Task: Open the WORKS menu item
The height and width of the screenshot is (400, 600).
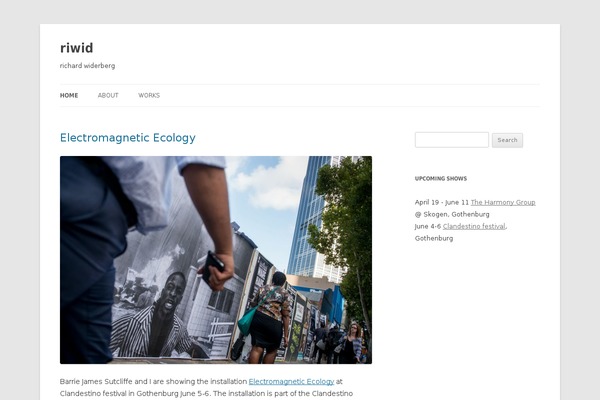Action: pyautogui.click(x=149, y=95)
